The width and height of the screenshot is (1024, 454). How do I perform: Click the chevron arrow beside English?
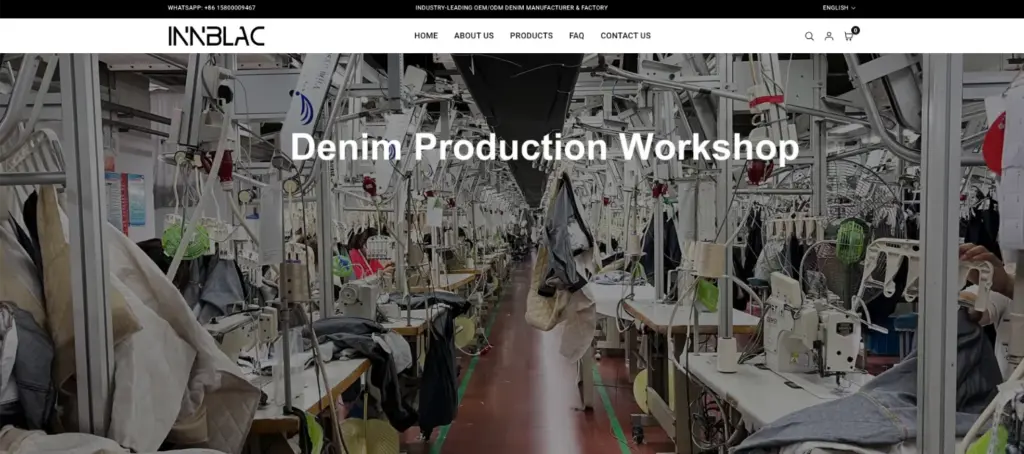point(853,8)
